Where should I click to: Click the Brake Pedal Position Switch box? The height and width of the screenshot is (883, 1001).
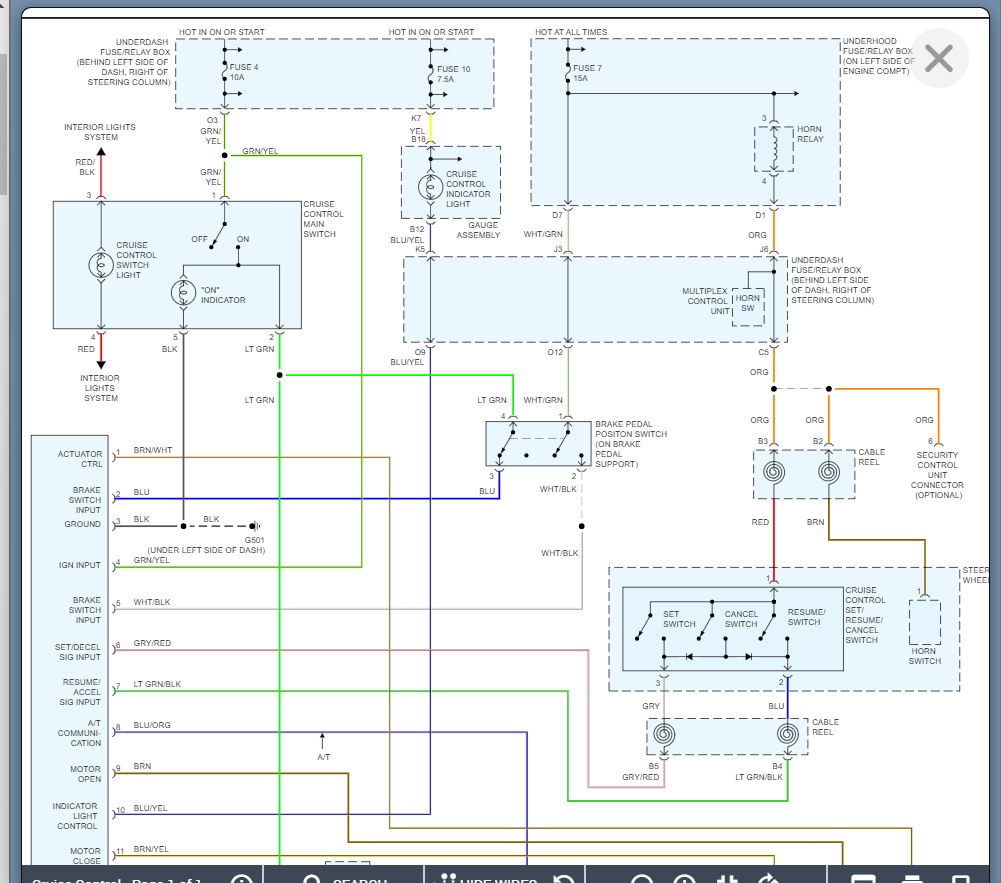(538, 443)
